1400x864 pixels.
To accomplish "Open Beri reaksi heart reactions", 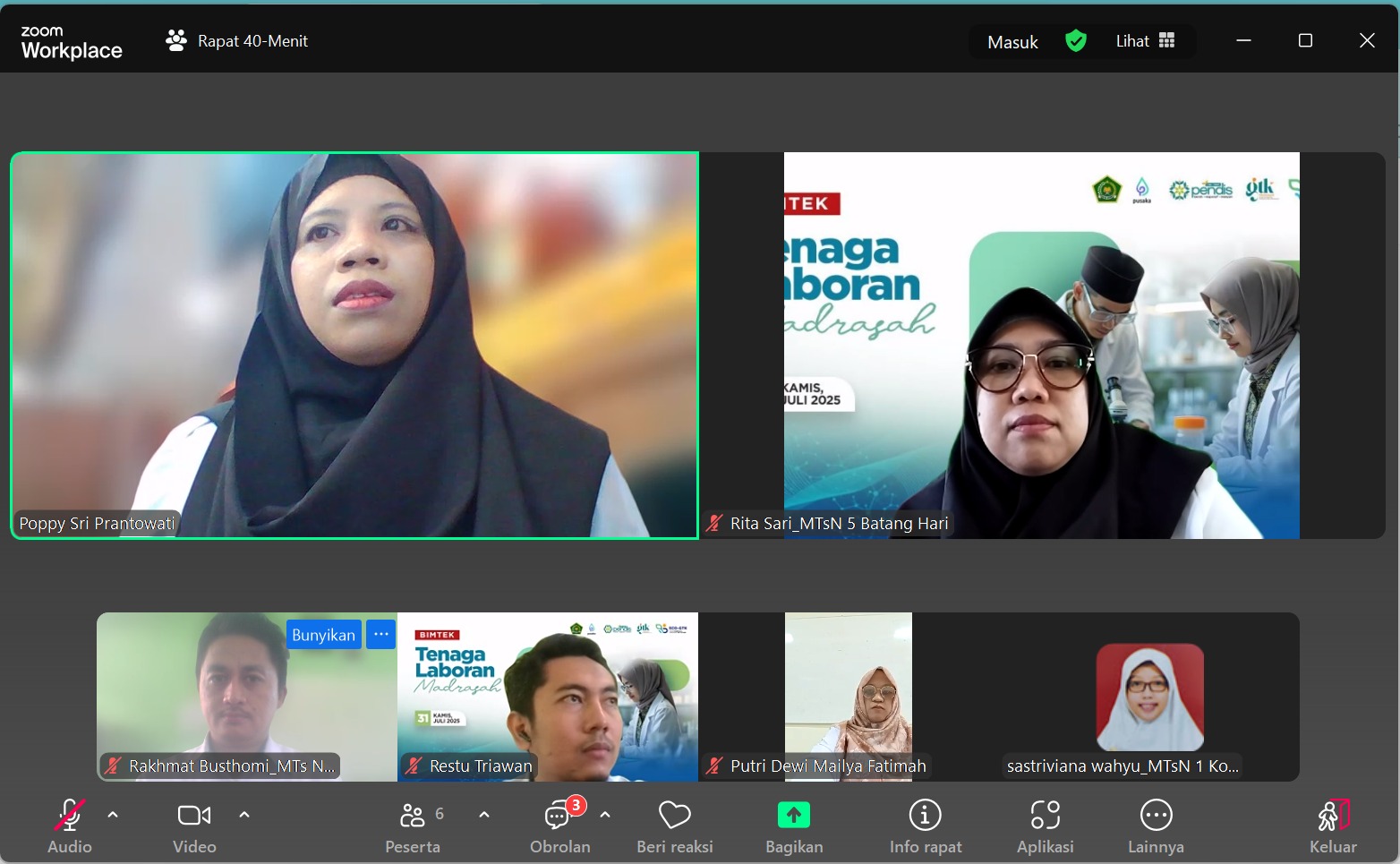I will (675, 826).
